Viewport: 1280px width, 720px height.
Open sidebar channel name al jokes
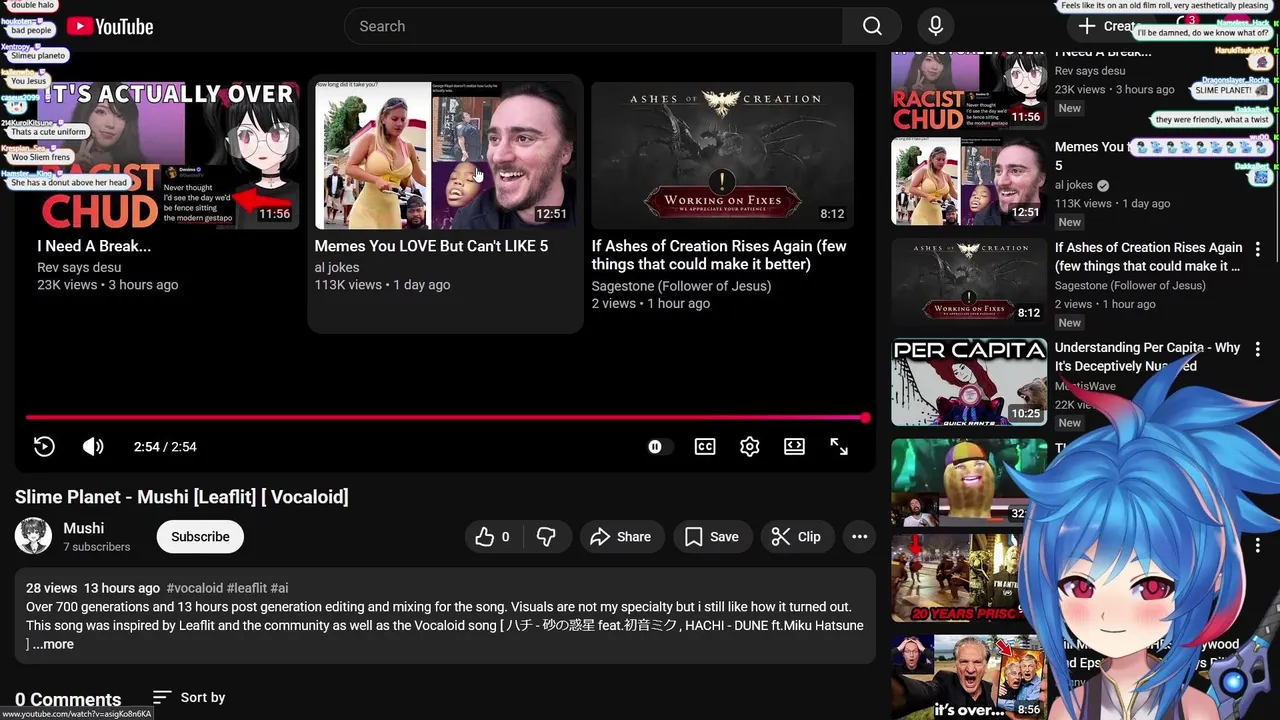pos(1074,185)
